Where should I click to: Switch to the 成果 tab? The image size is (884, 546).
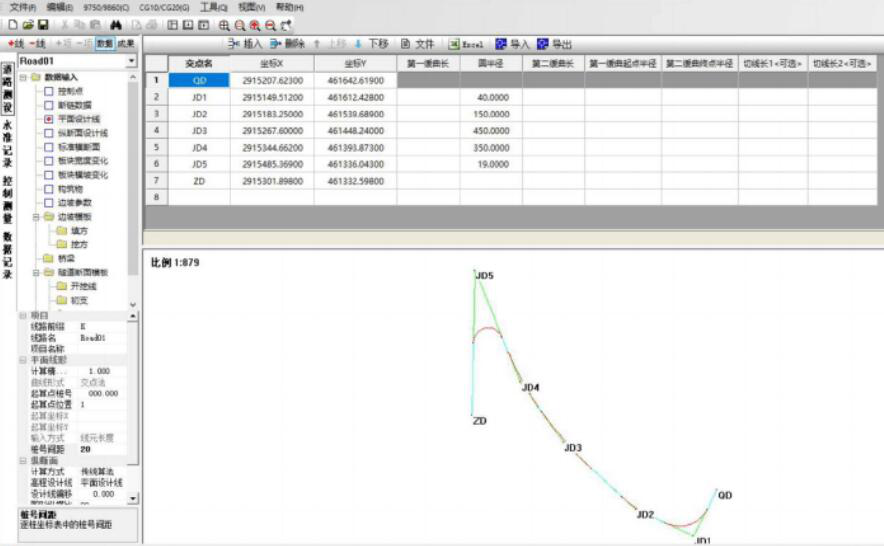coord(125,44)
